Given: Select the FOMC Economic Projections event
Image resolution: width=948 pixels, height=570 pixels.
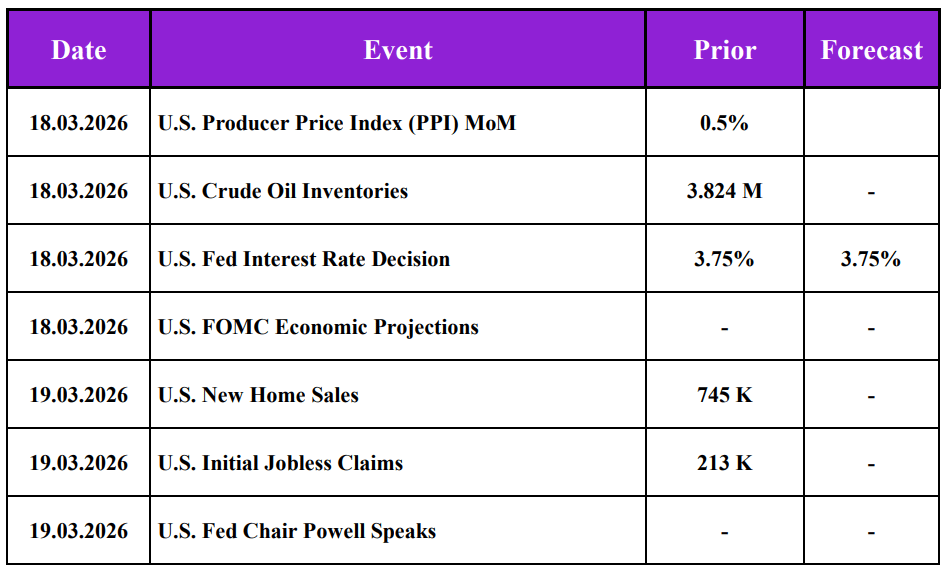Looking at the screenshot, I should [x=318, y=327].
